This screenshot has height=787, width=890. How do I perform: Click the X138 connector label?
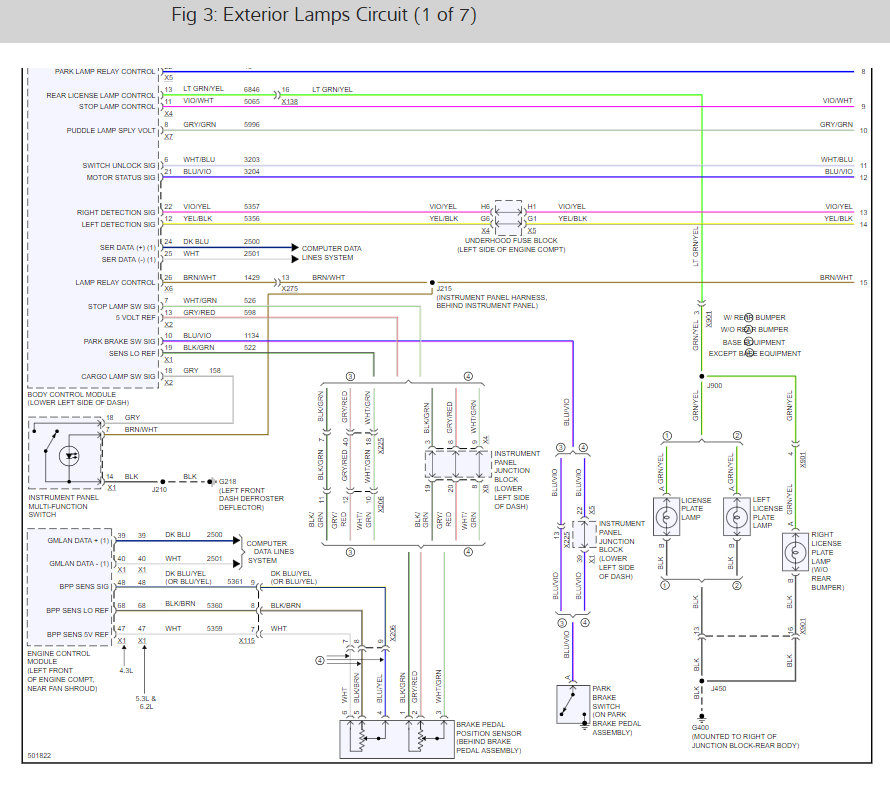click(x=289, y=102)
